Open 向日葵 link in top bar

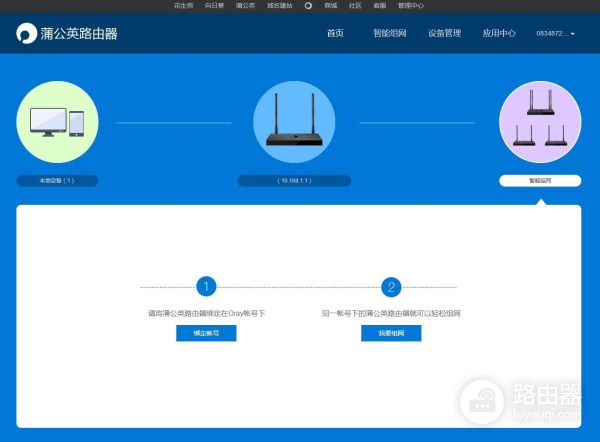pos(214,6)
